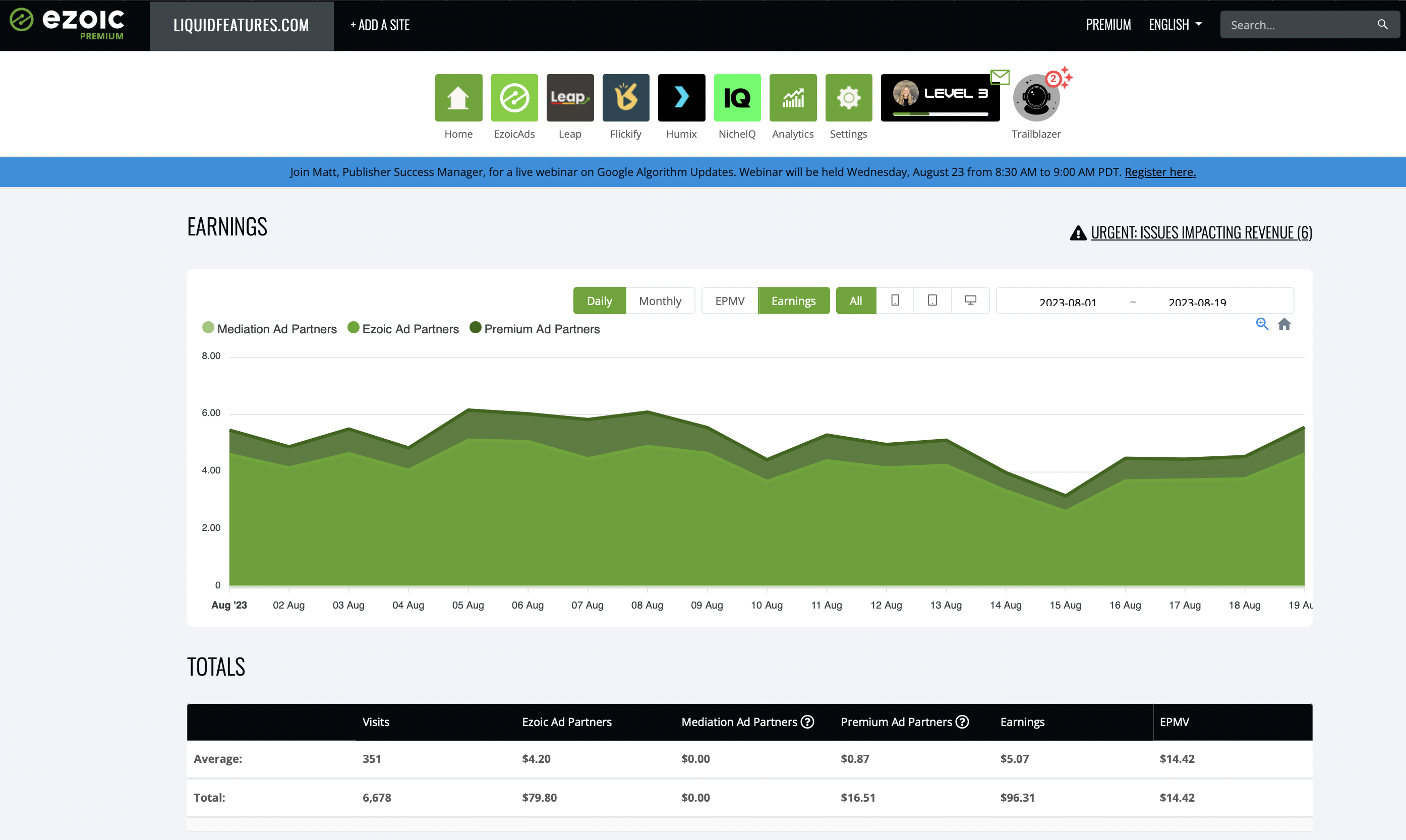Open the start date 2023-08-01 picker

tap(1068, 302)
